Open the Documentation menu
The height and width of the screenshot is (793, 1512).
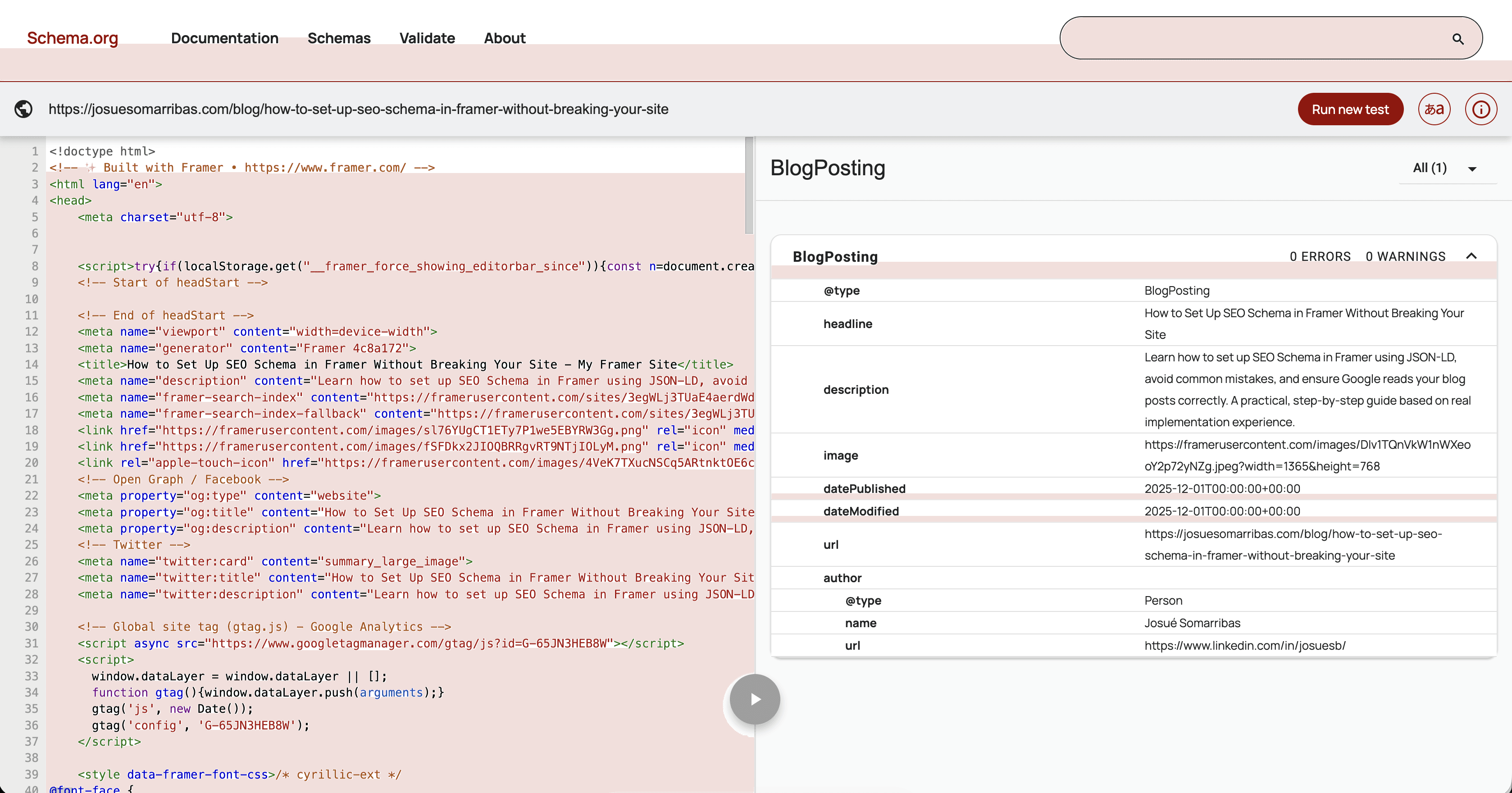[224, 38]
